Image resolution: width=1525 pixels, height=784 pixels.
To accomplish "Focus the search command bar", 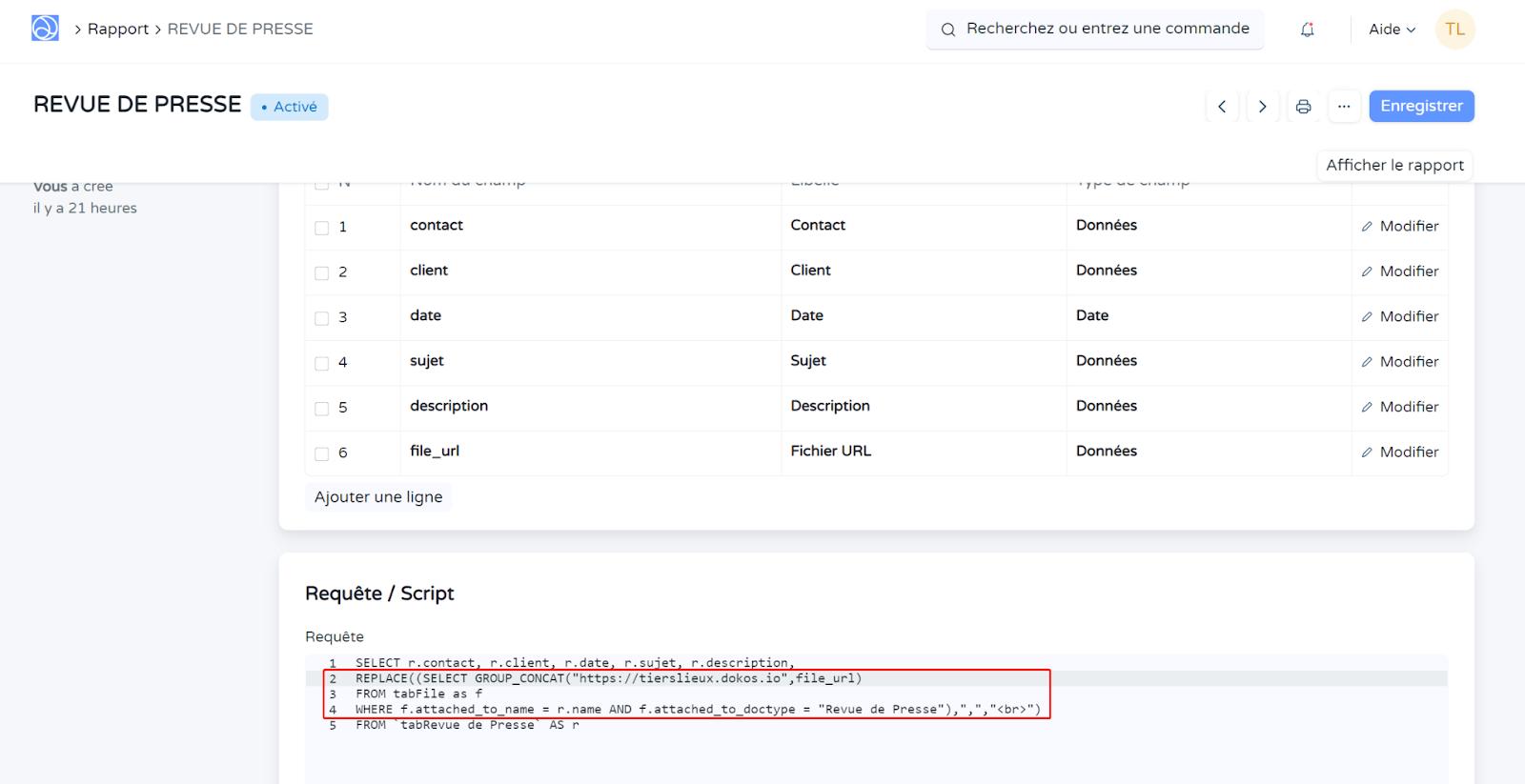I will (1096, 30).
